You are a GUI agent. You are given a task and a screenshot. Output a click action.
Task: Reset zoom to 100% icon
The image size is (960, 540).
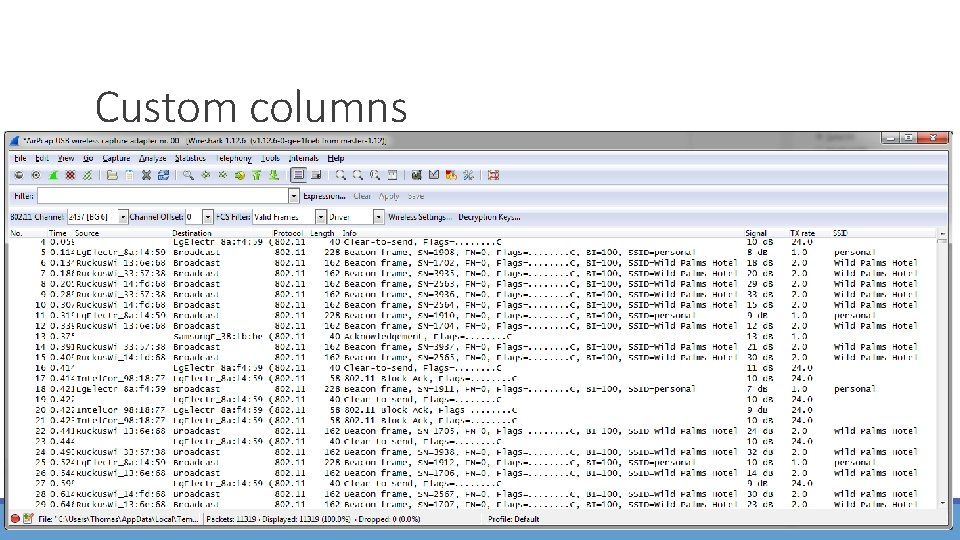pyautogui.click(x=375, y=175)
